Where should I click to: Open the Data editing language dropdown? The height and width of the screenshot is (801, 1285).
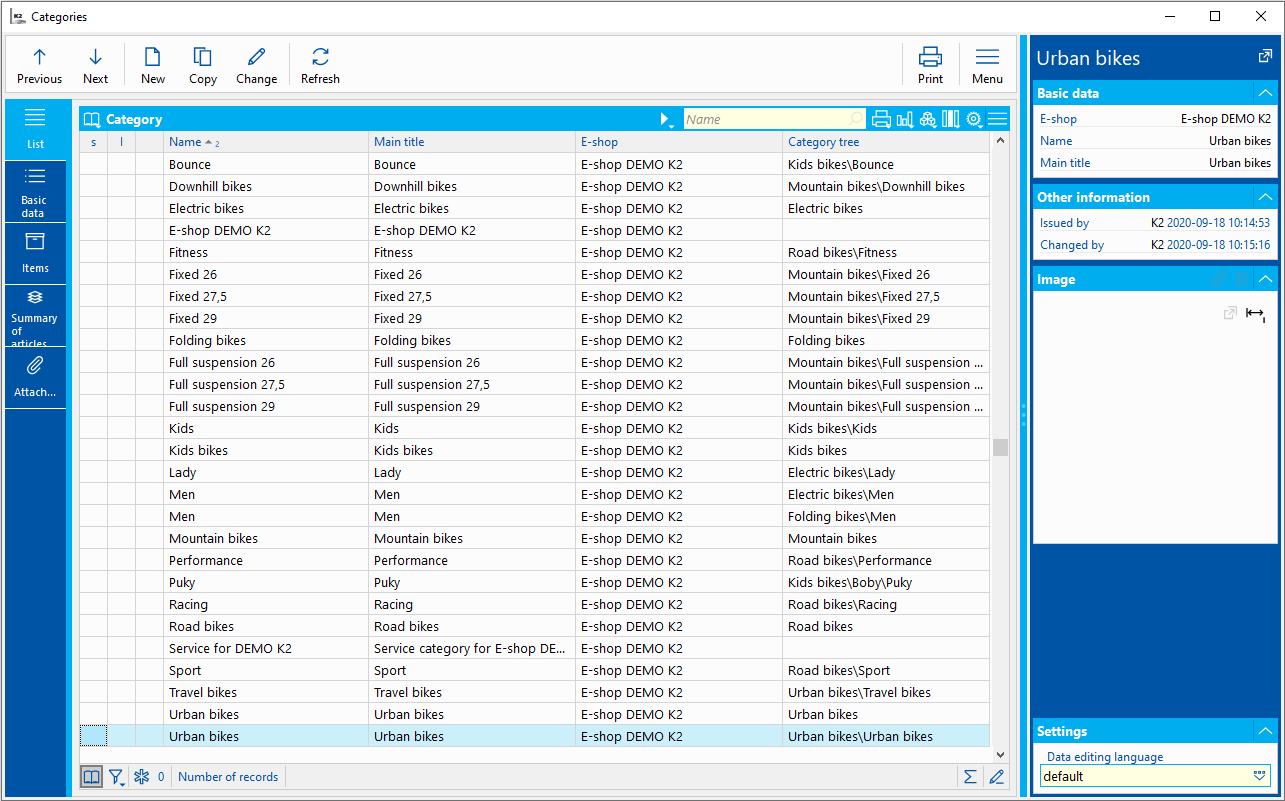(1260, 776)
